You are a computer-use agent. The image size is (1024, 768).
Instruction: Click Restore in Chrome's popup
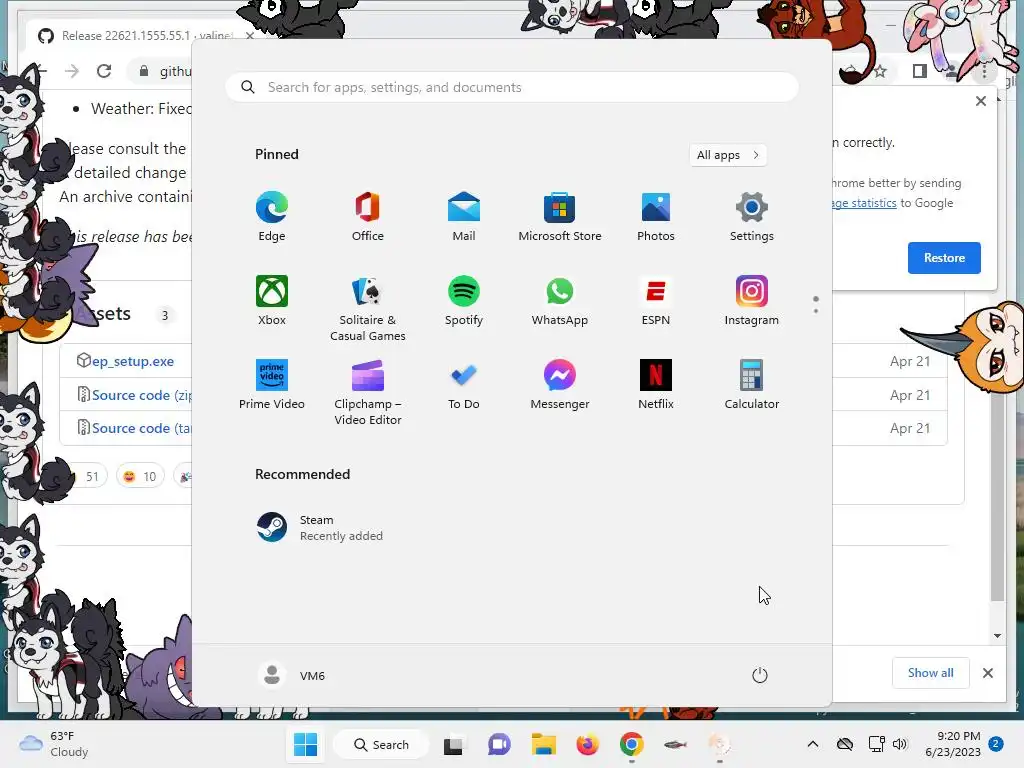(944, 258)
